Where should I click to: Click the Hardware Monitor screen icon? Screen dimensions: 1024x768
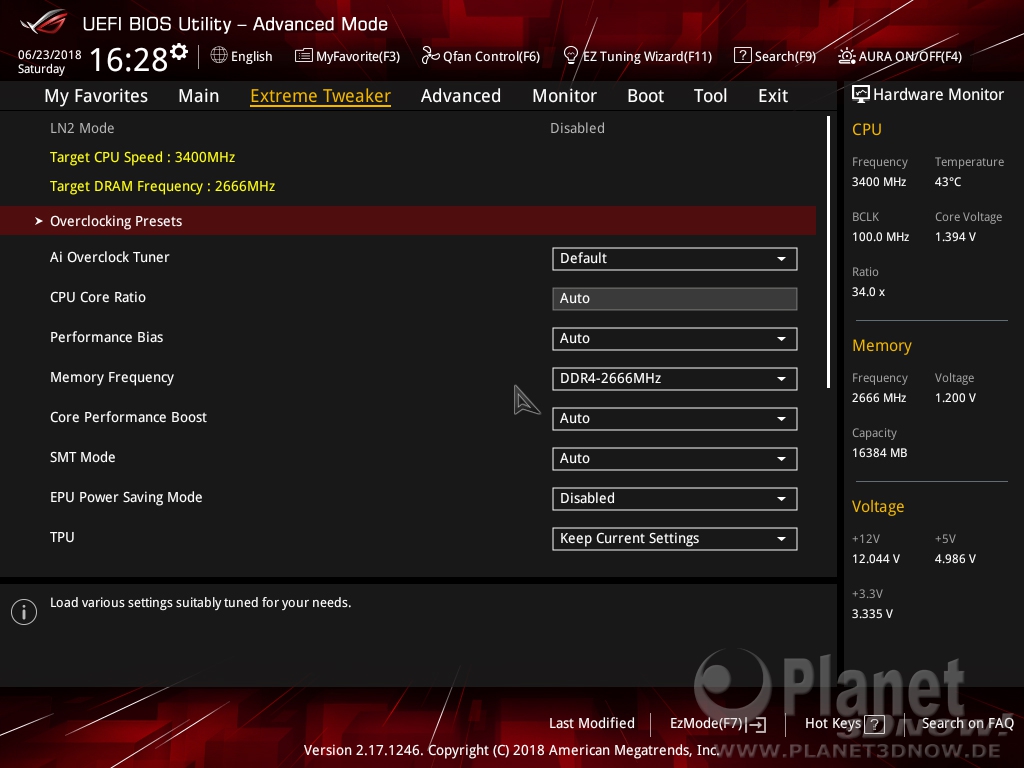point(861,95)
